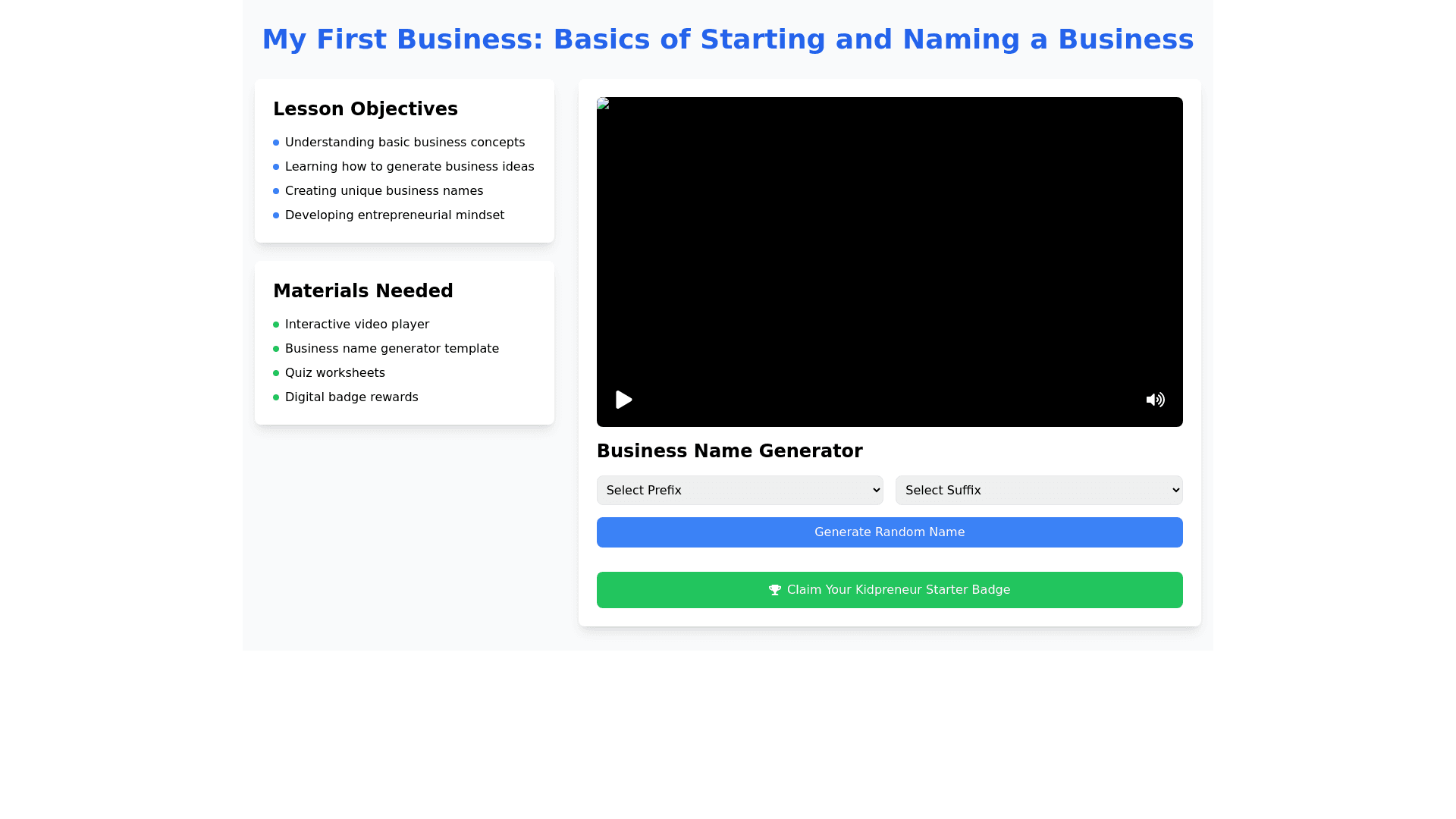The height and width of the screenshot is (819, 1456).
Task: Click 'Understanding basic business concepts' item
Action: tap(405, 143)
